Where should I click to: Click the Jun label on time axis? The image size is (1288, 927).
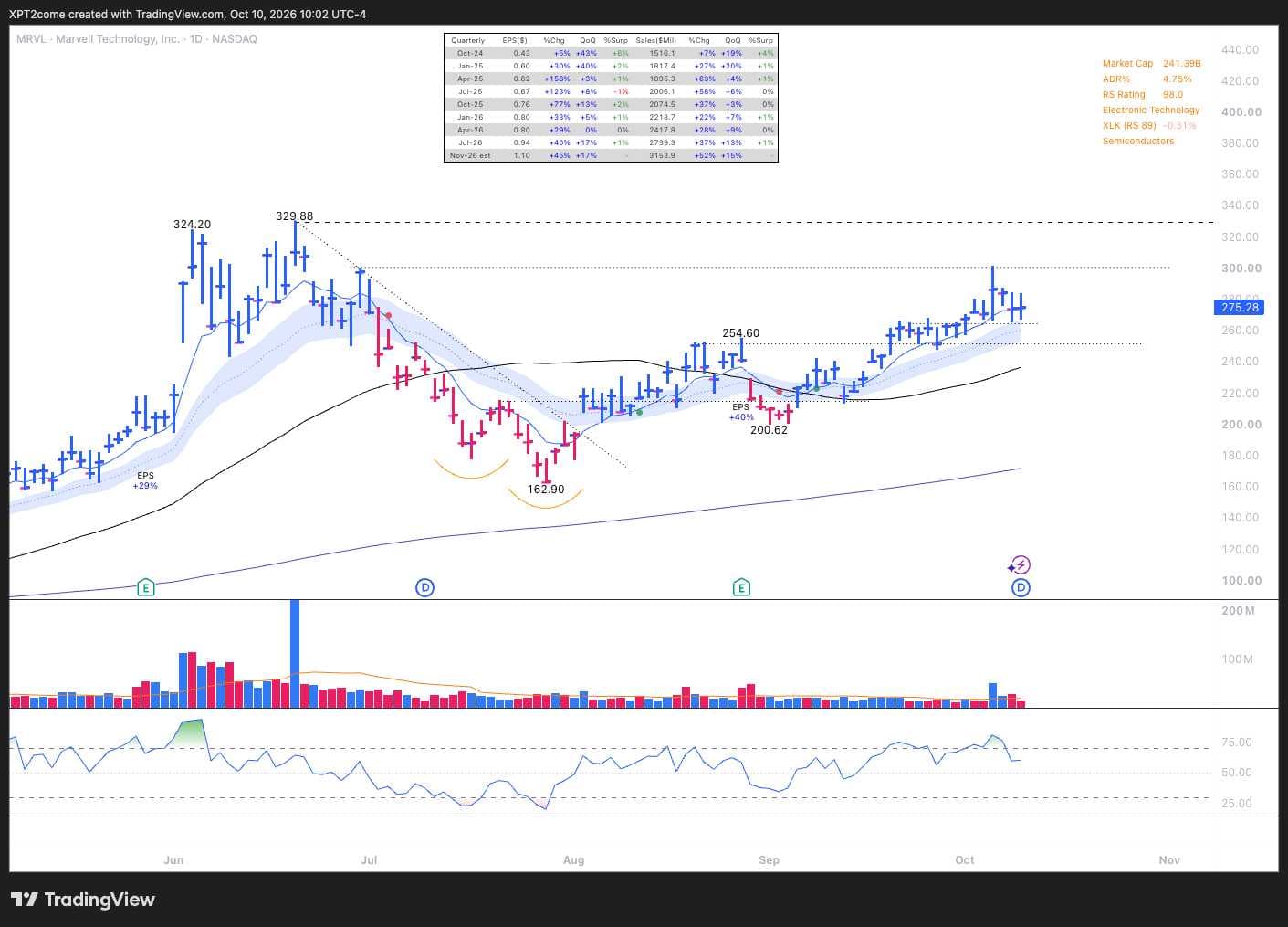tap(173, 860)
